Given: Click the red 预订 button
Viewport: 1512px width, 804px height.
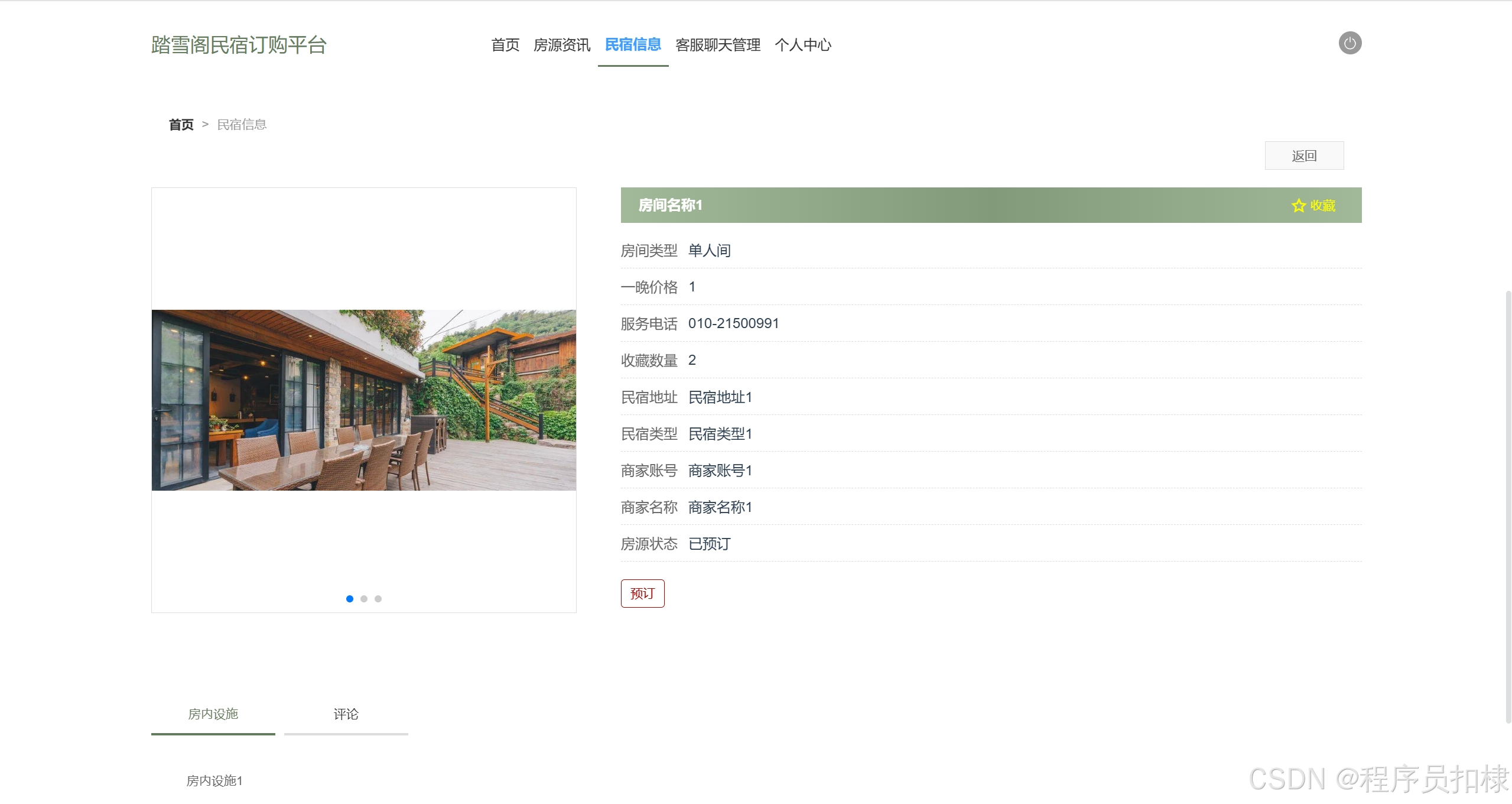Looking at the screenshot, I should tap(642, 593).
